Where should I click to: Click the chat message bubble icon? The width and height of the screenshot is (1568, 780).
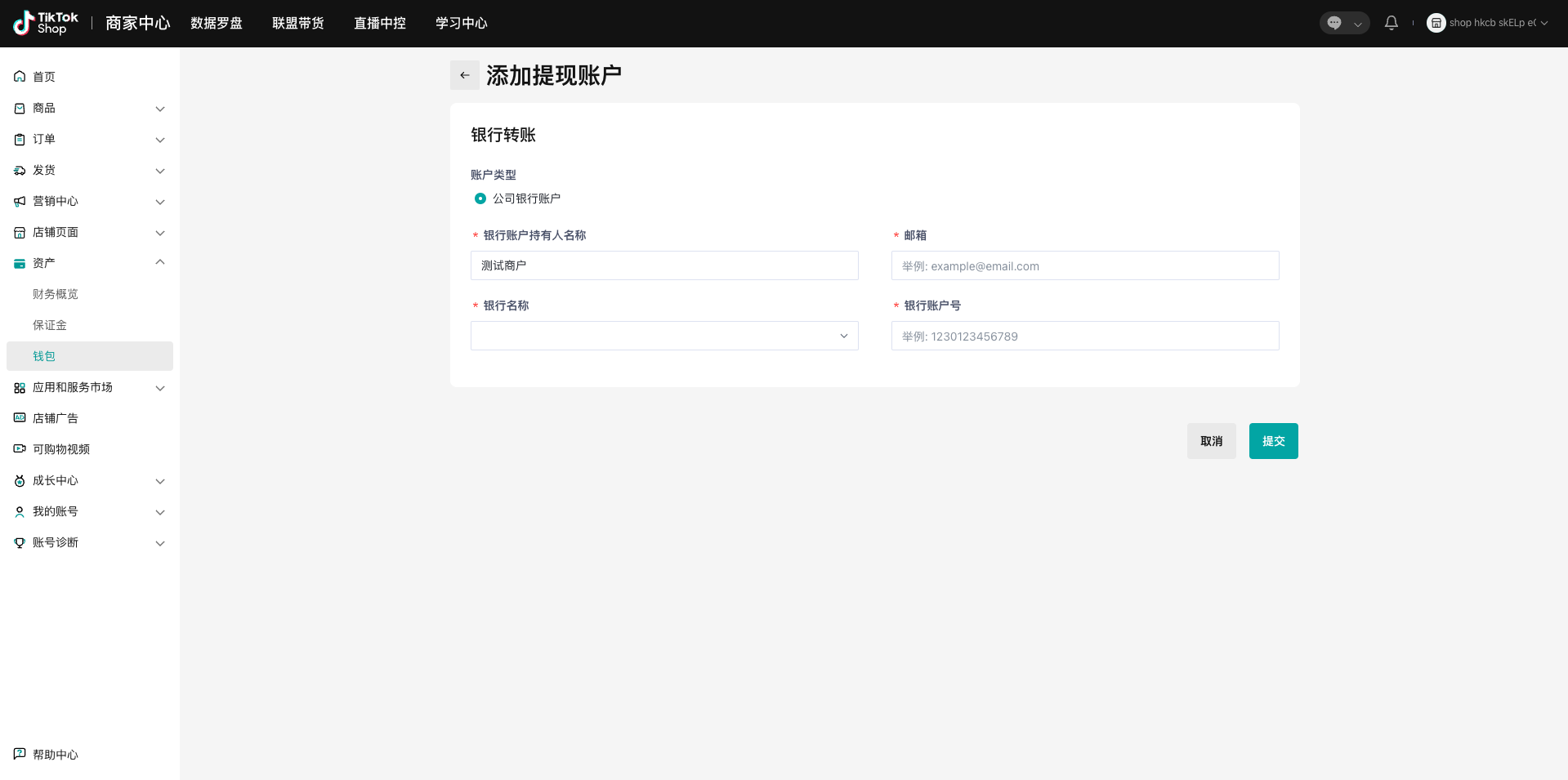(1334, 23)
